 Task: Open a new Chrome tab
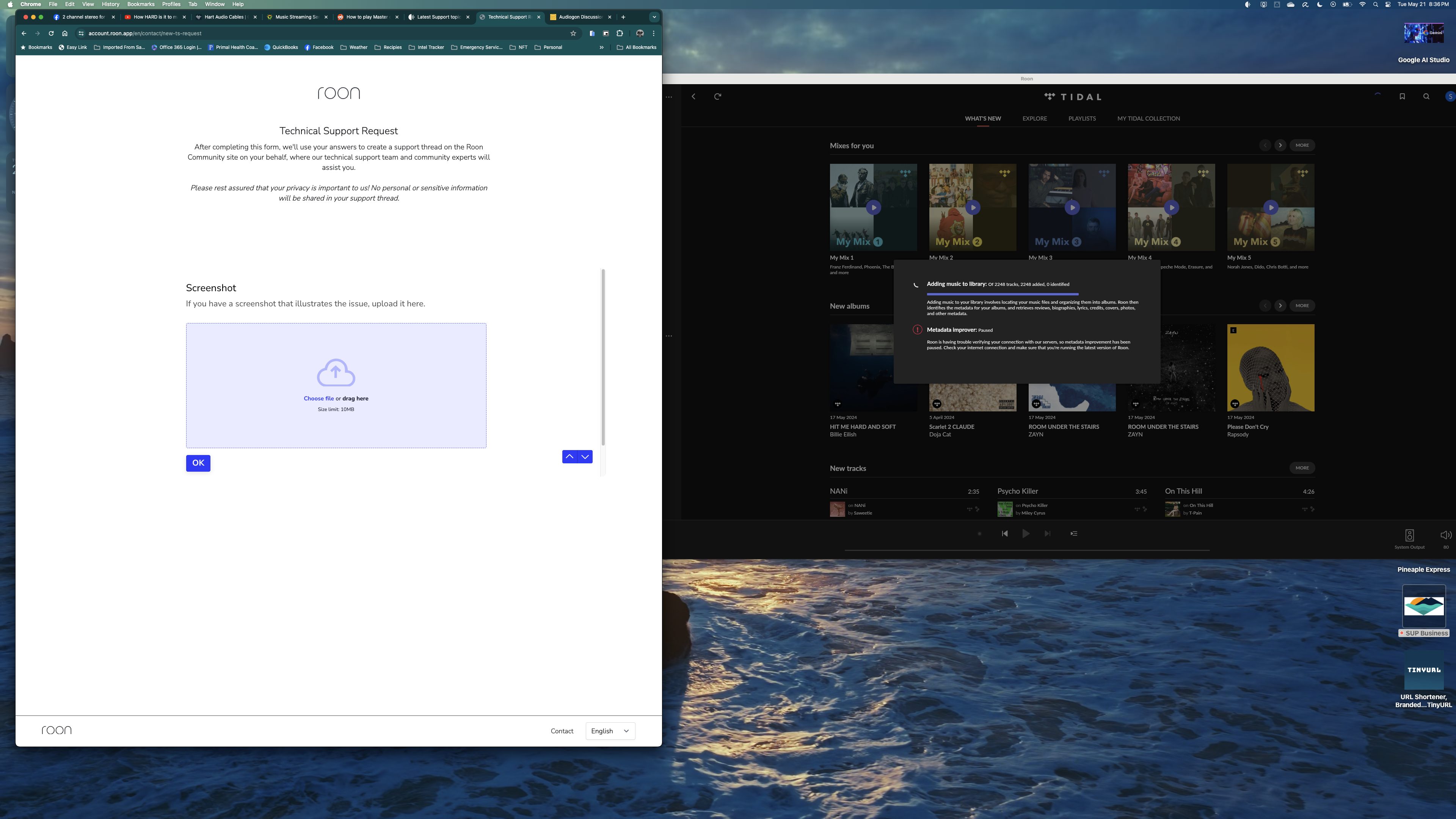coord(623,17)
